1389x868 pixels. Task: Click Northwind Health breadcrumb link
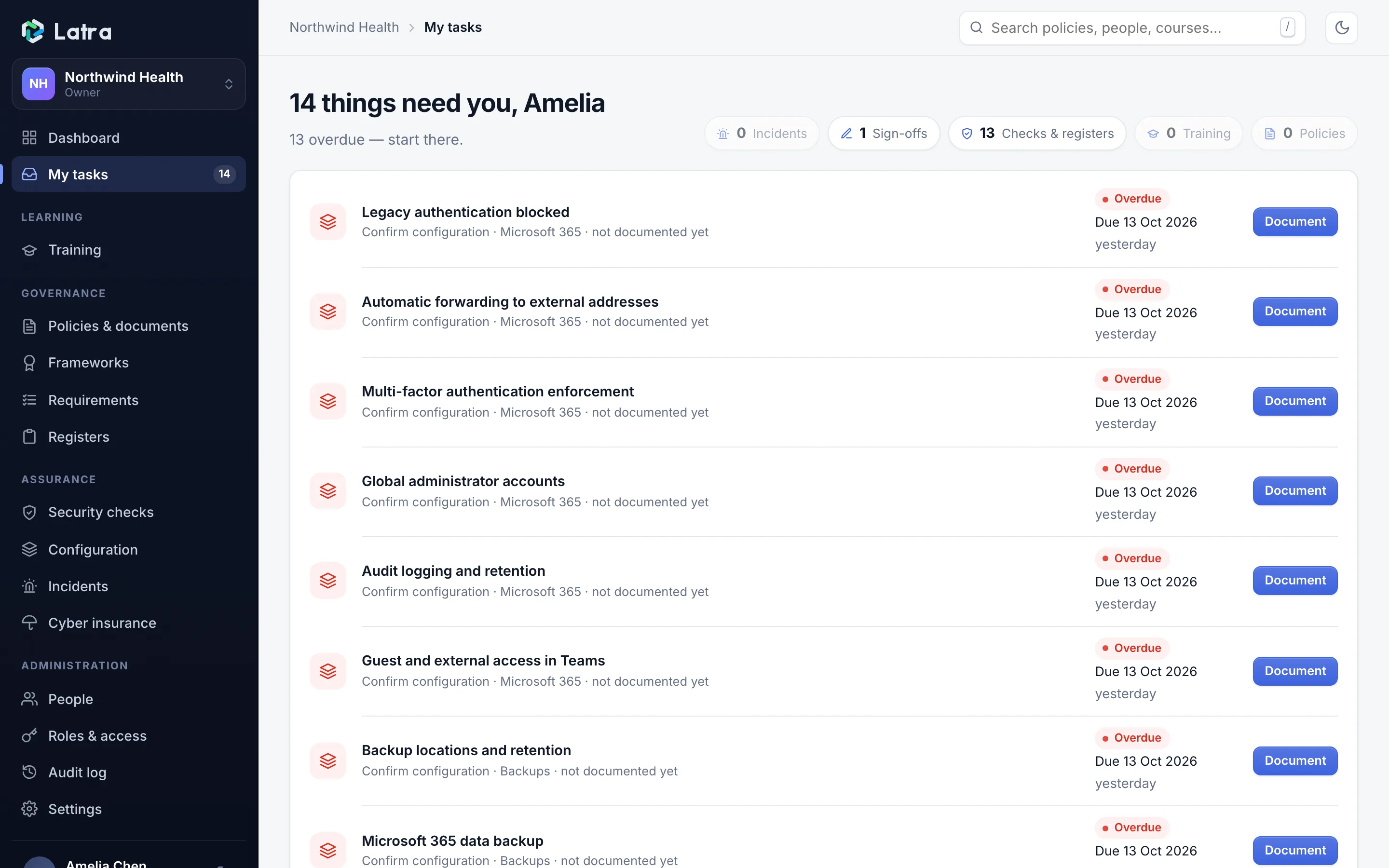[344, 27]
